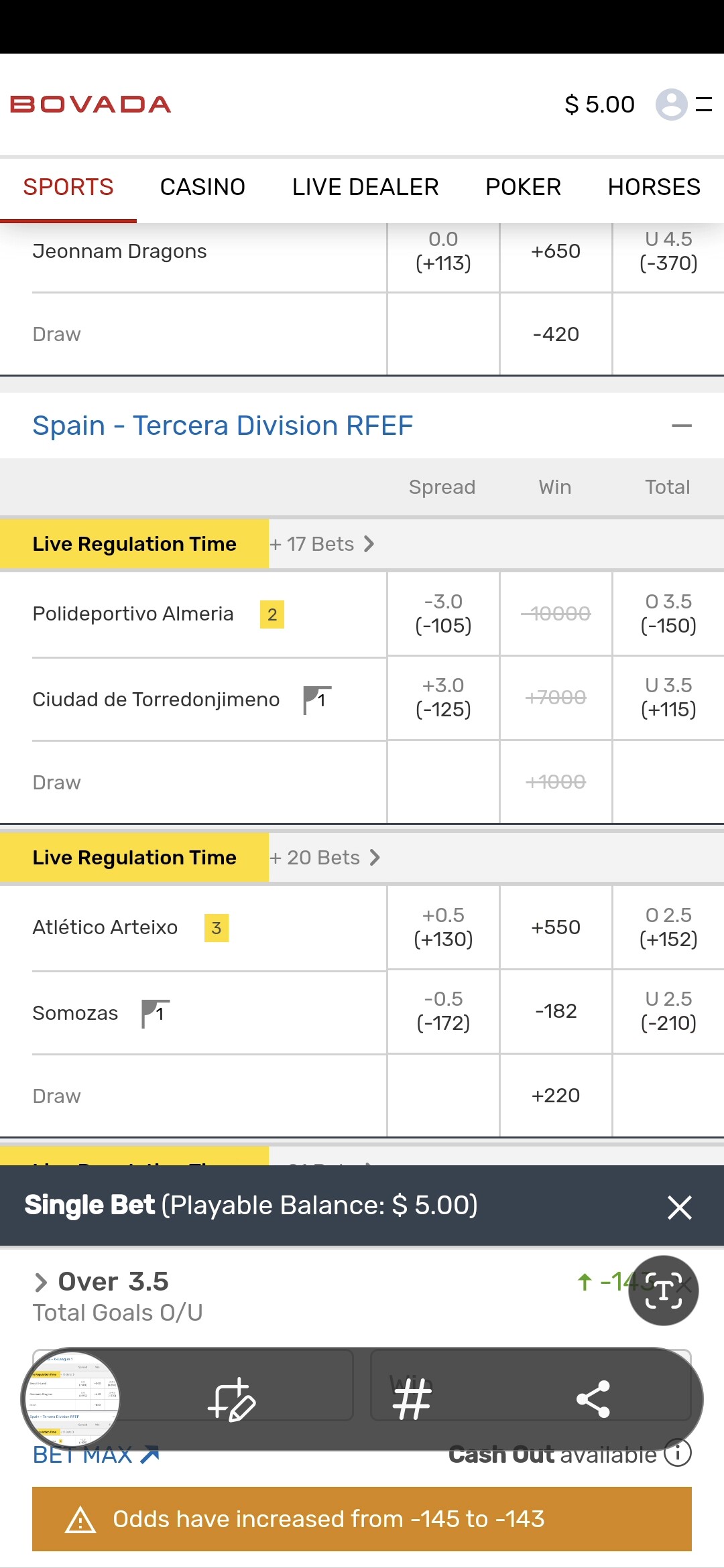Viewport: 724px width, 1568px height.
Task: Go to the Bovada home logo
Action: pyautogui.click(x=90, y=105)
